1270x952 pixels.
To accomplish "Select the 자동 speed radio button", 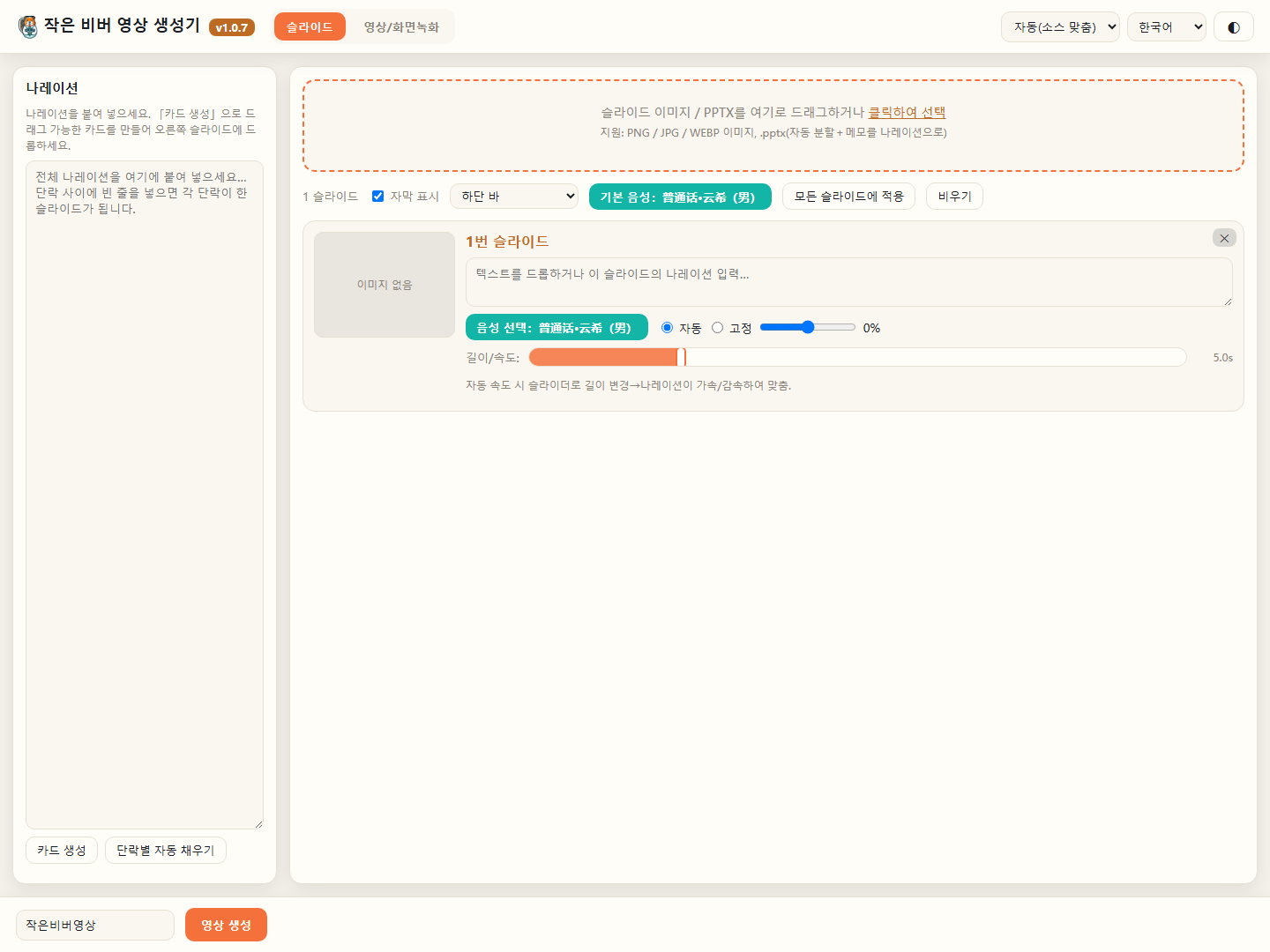I will coord(668,328).
